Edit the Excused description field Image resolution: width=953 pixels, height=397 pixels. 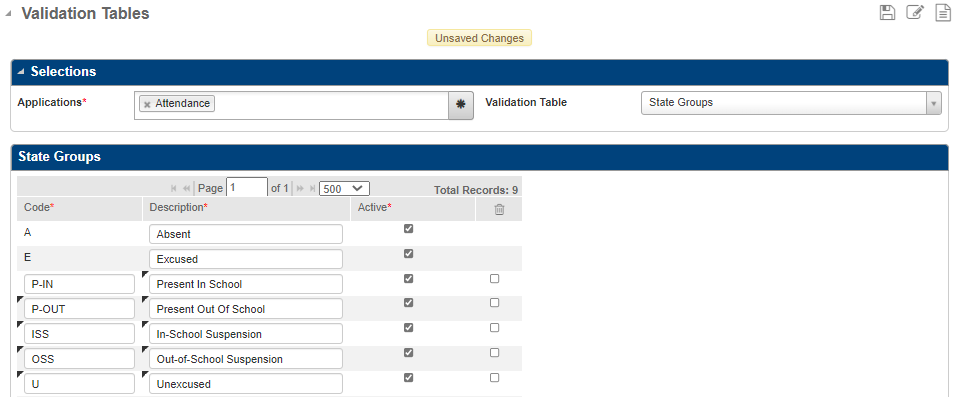246,259
